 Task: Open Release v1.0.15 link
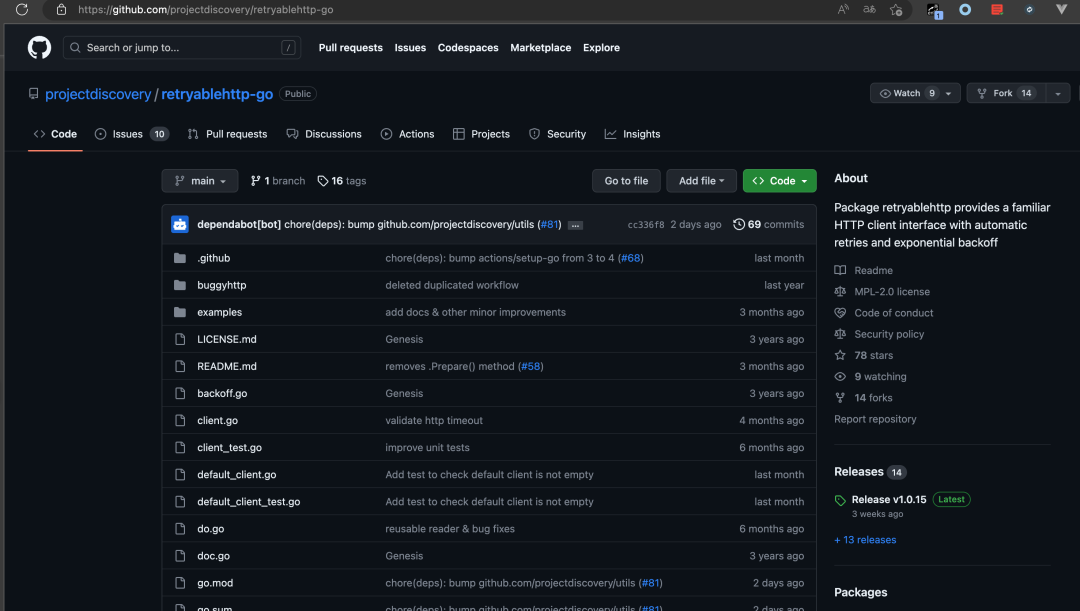tap(889, 499)
